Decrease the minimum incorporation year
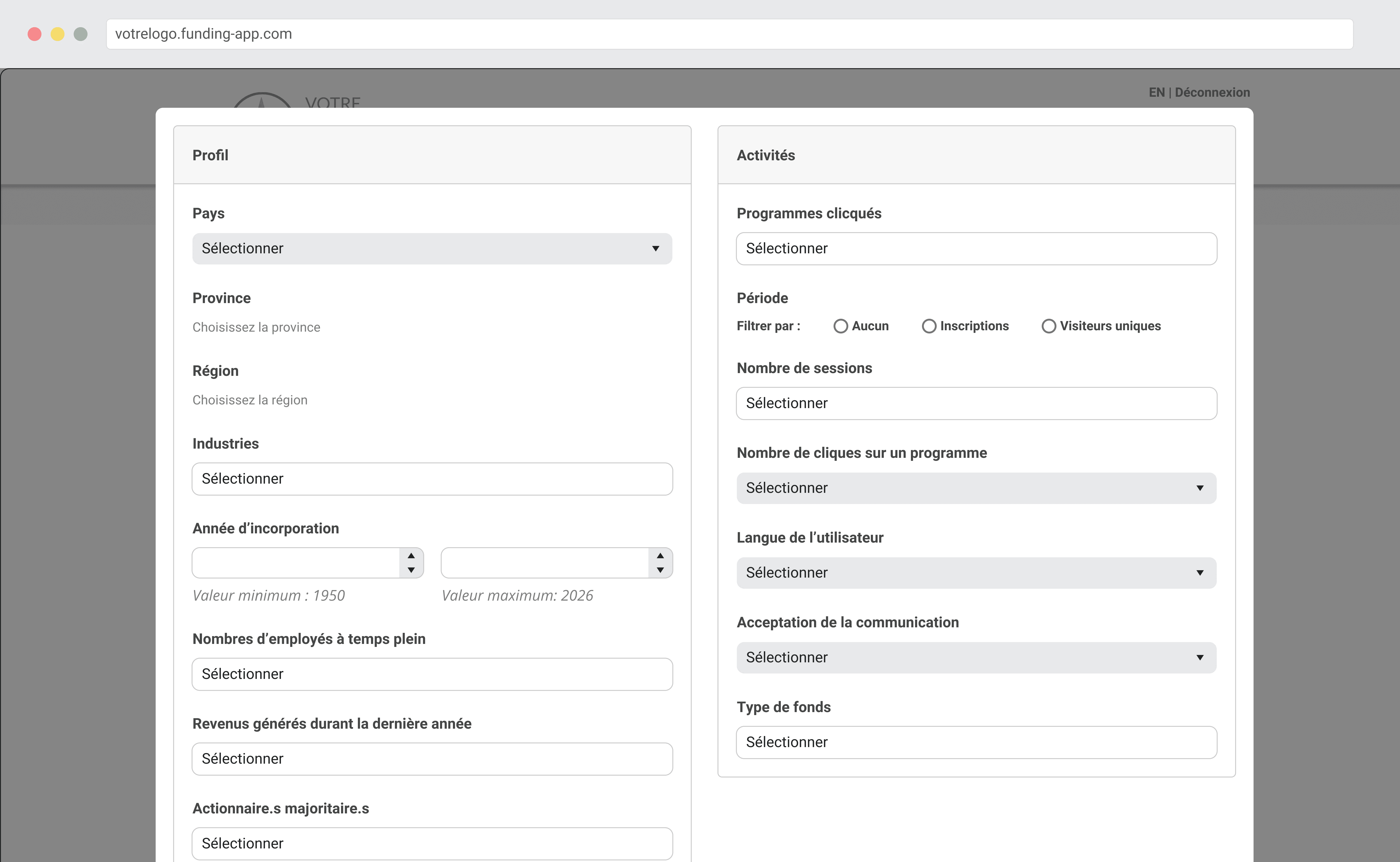Image resolution: width=1400 pixels, height=862 pixels. [411, 570]
